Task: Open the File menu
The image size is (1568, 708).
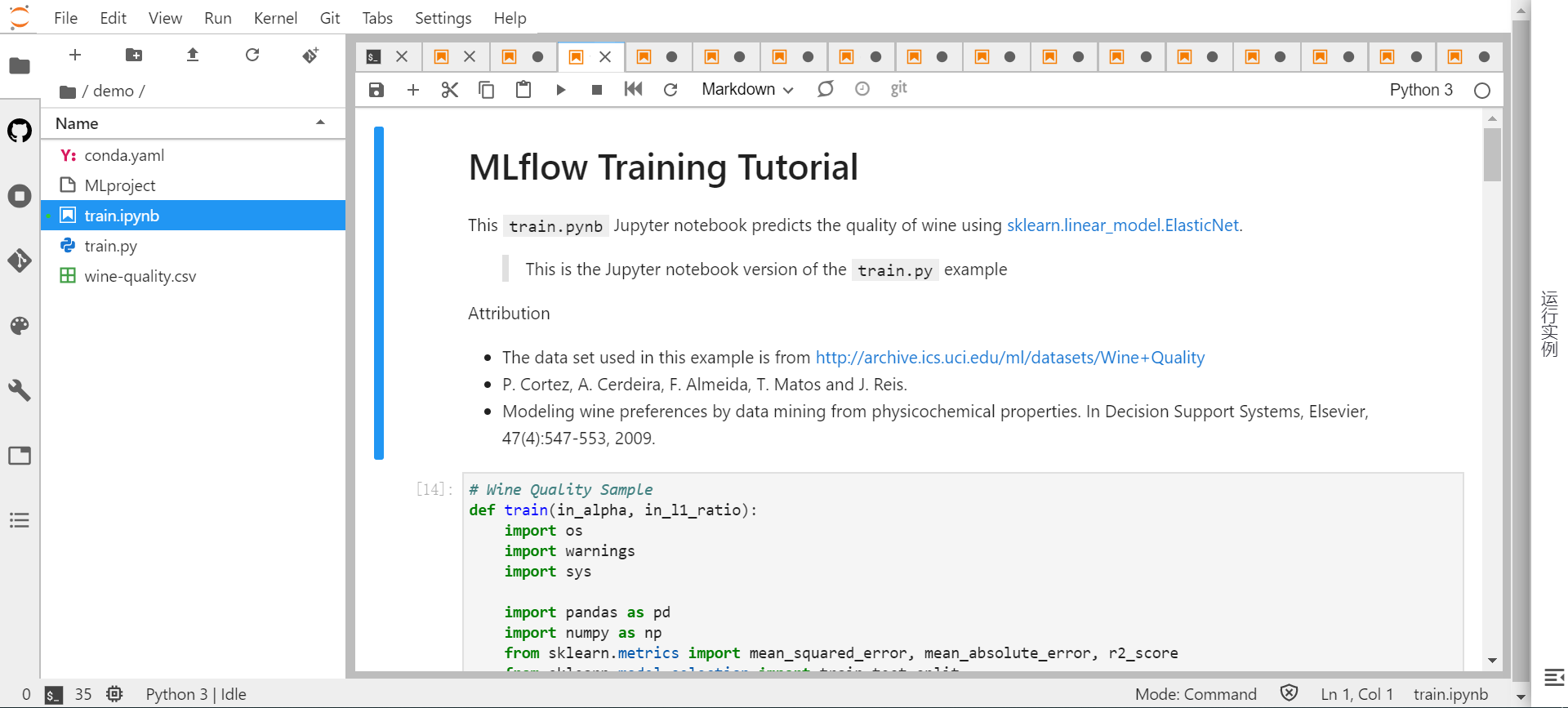Action: [65, 18]
